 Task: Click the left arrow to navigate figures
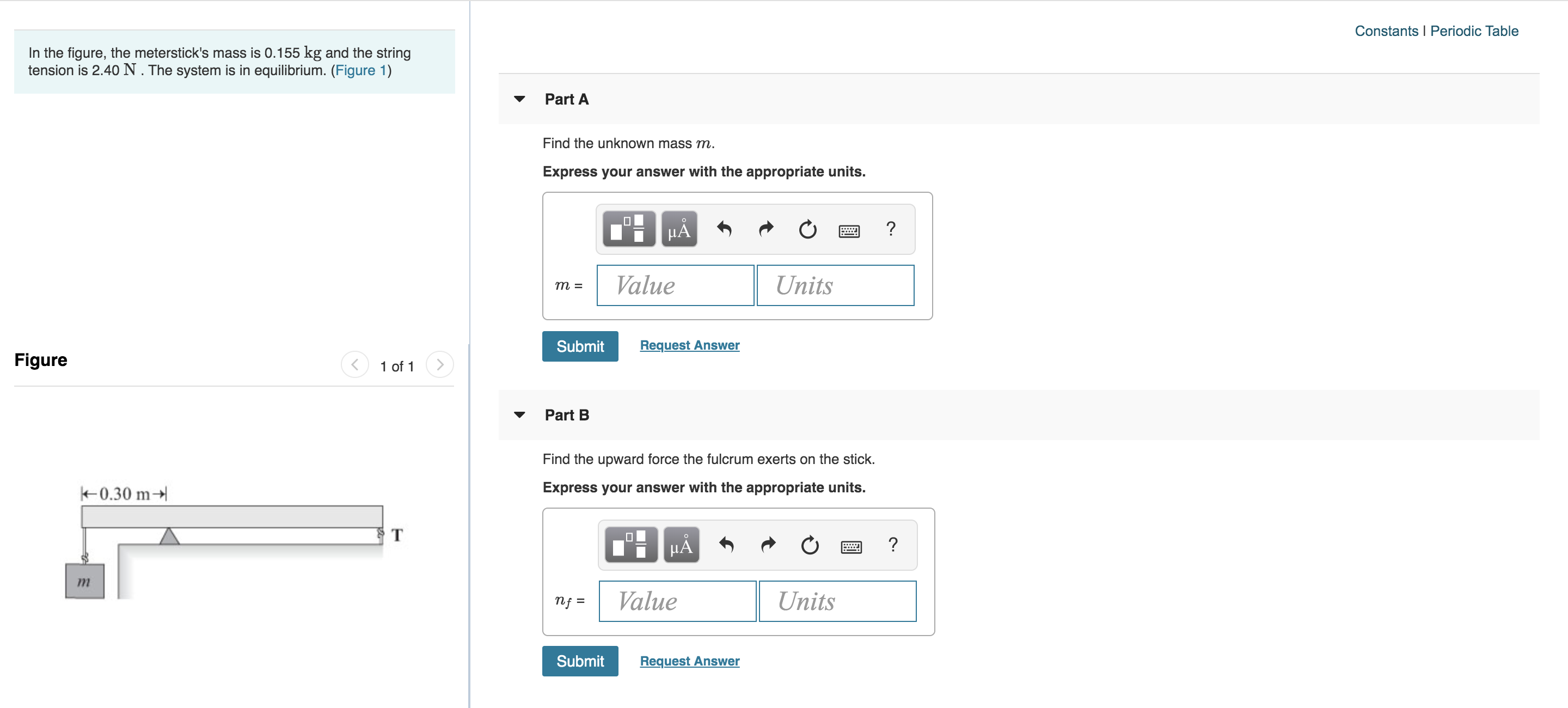pos(353,363)
